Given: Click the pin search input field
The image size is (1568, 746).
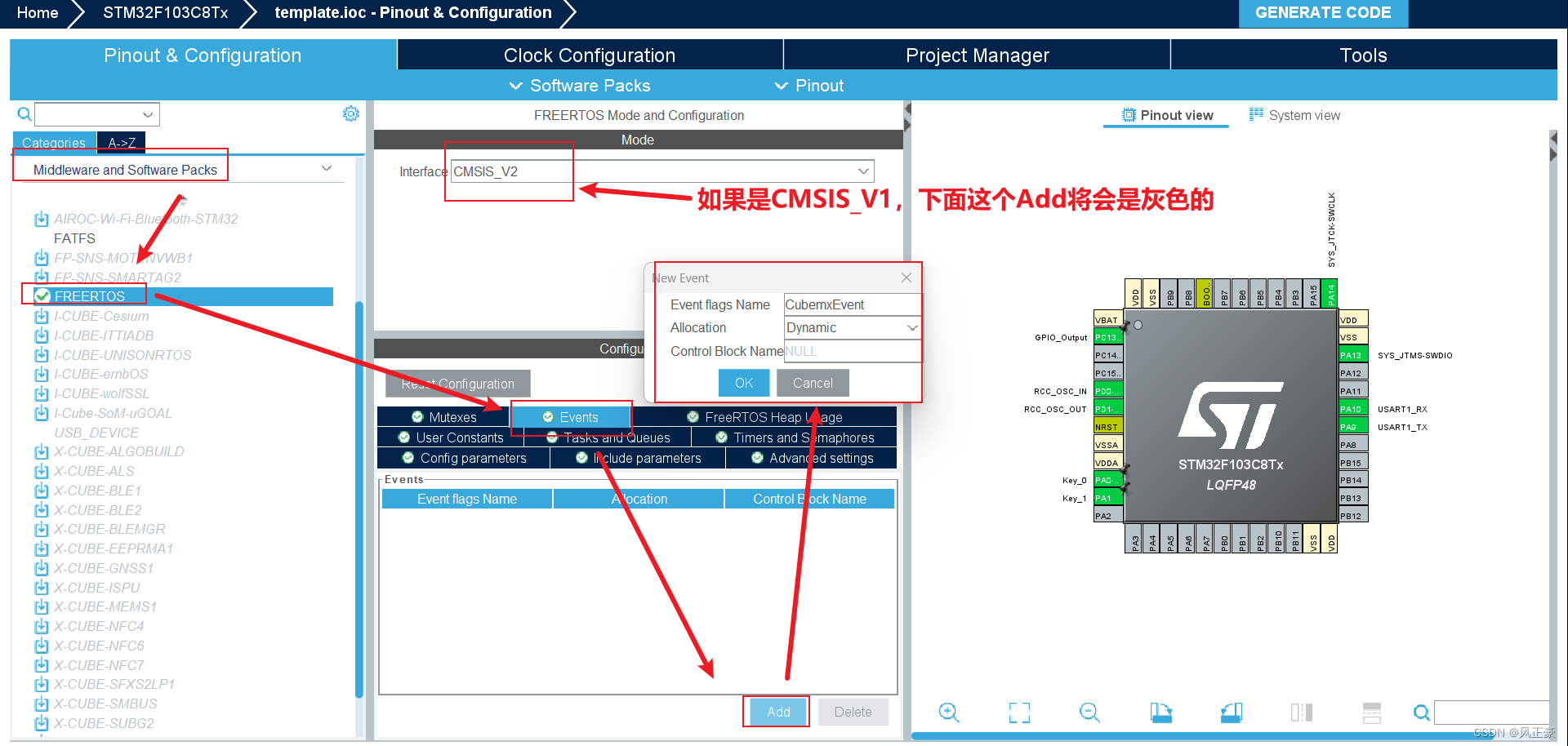Looking at the screenshot, I should click(x=1491, y=713).
